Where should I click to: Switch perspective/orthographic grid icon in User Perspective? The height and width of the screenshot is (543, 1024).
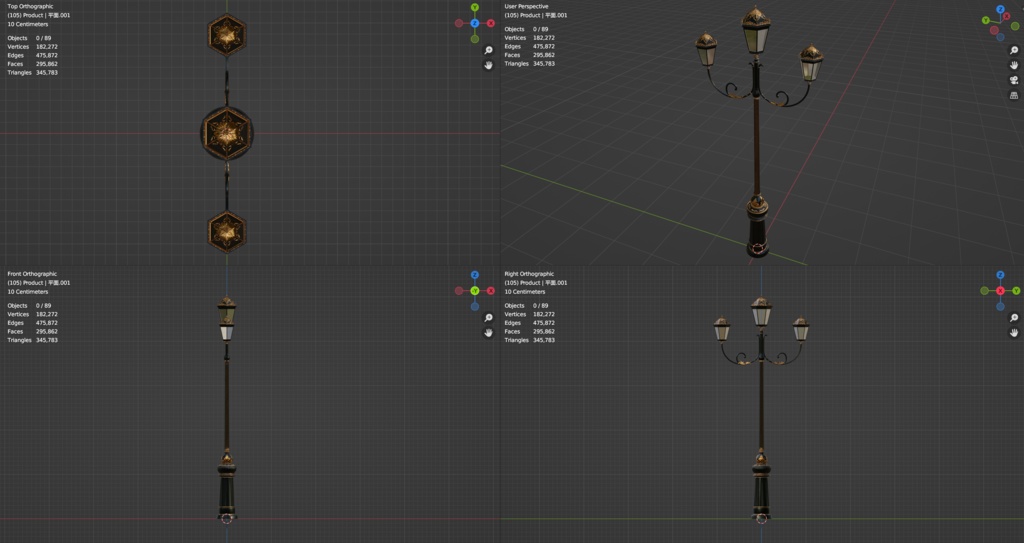coord(1014,95)
